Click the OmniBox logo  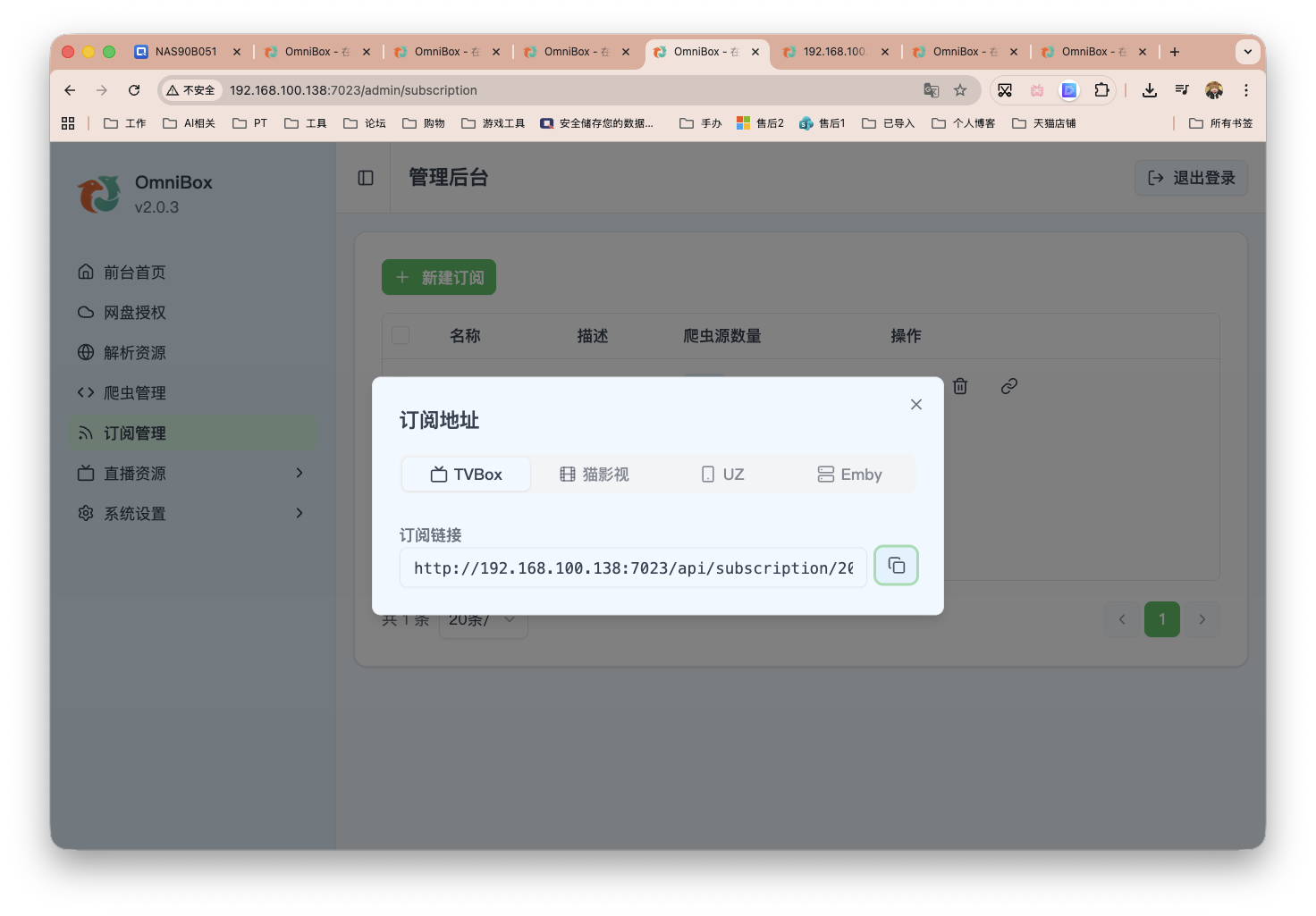coord(99,194)
